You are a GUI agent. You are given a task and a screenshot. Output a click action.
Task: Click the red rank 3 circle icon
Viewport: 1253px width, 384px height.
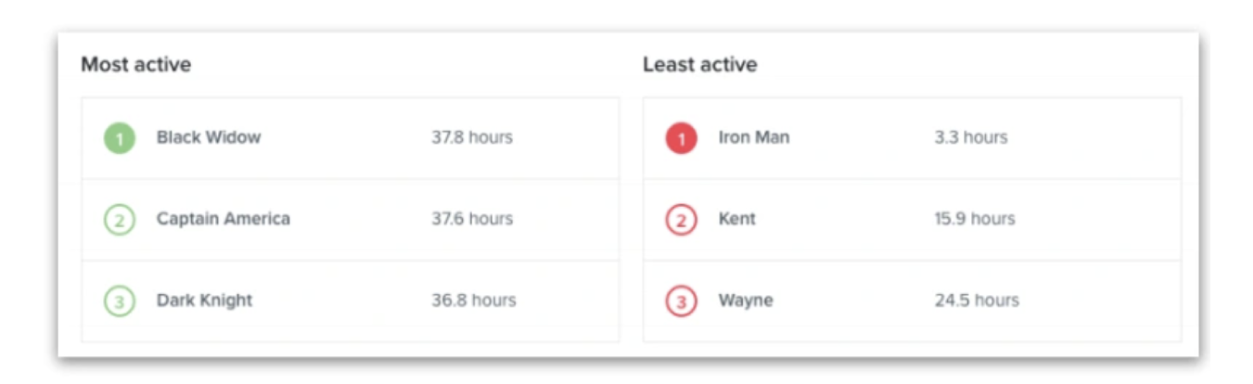[x=681, y=301]
